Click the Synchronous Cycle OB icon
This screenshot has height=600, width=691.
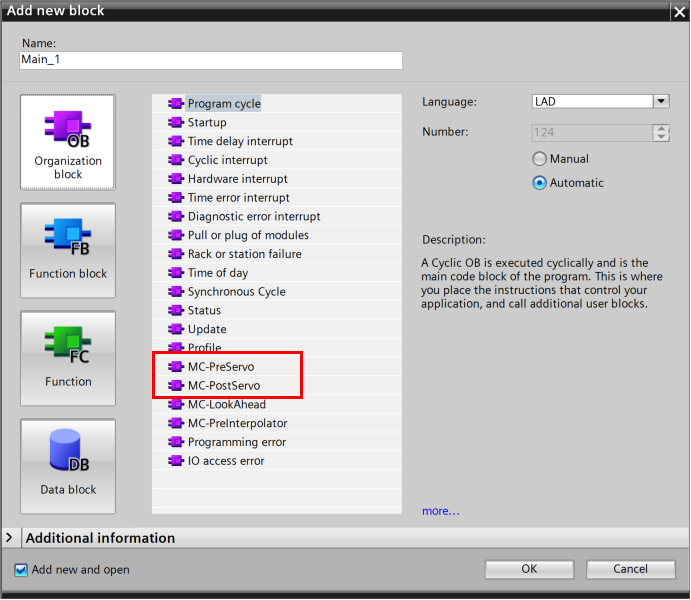176,291
